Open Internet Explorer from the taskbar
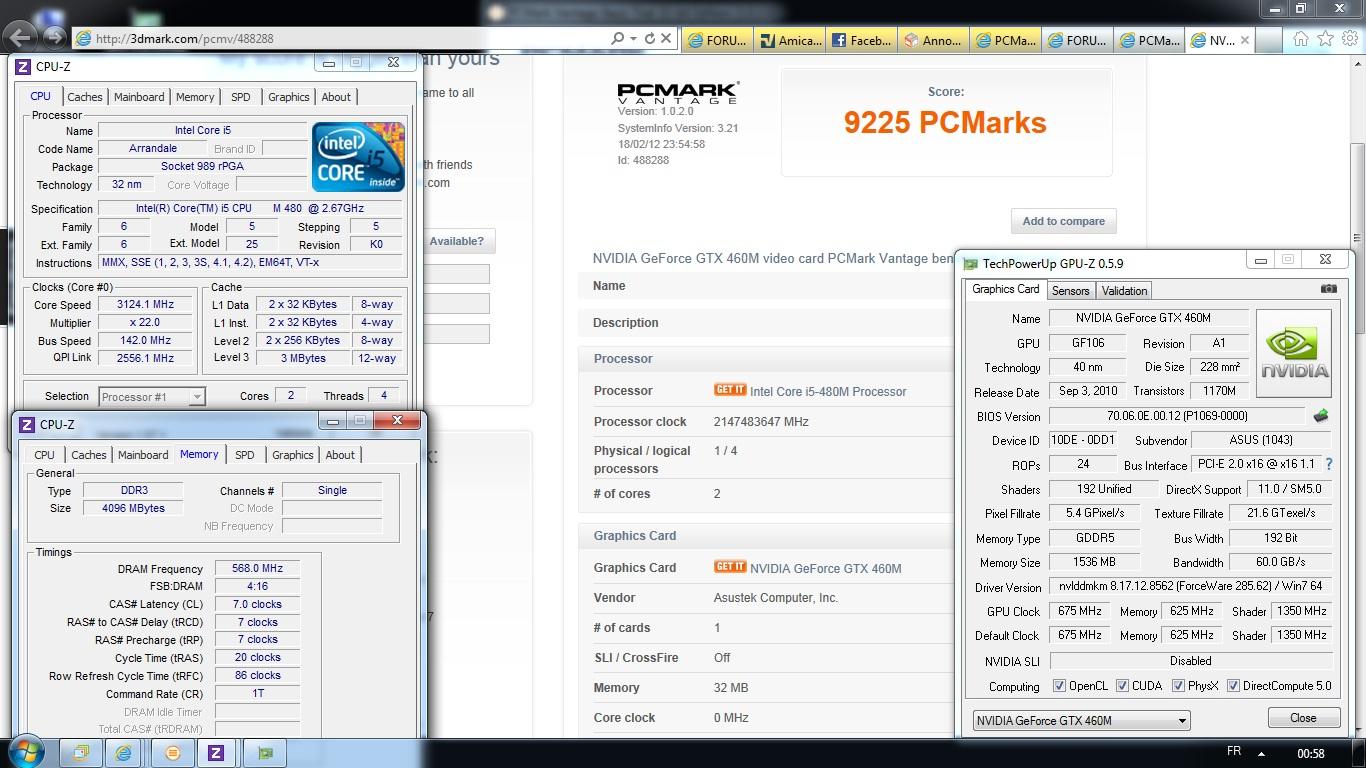1366x768 pixels. point(123,753)
